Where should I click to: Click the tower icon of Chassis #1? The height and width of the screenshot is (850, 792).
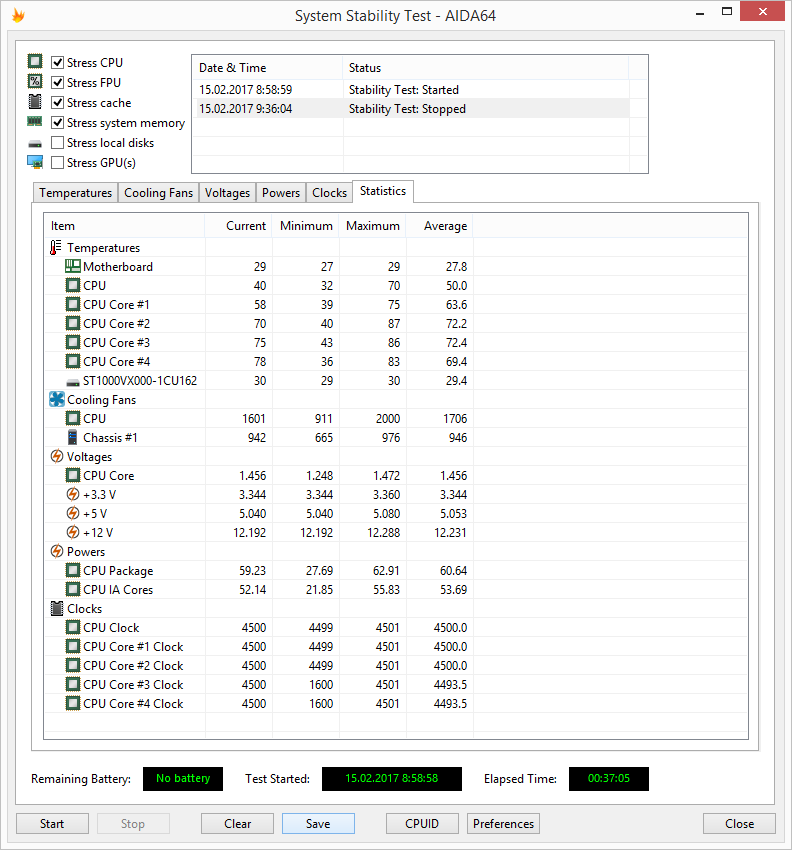tap(73, 437)
